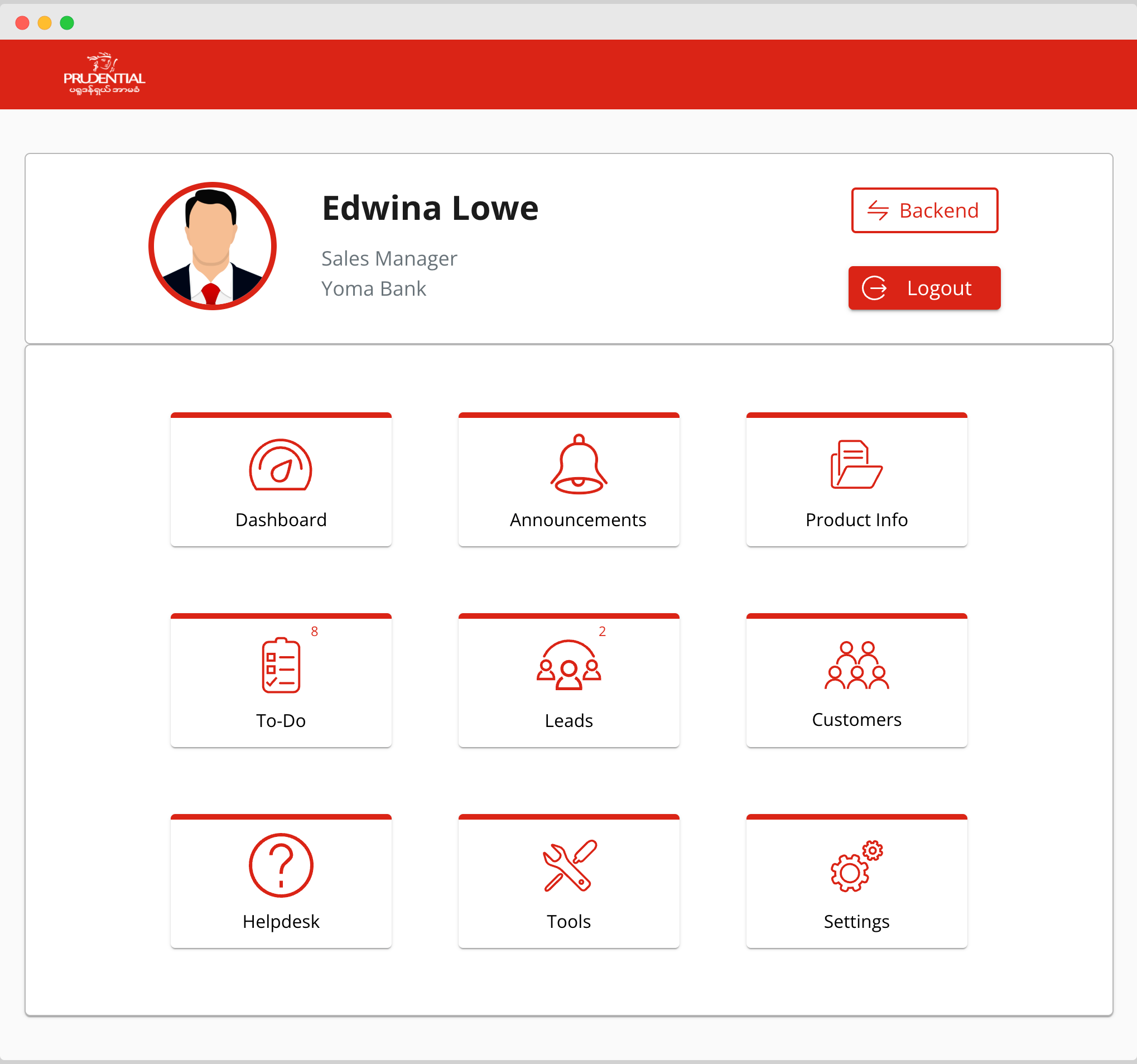Image resolution: width=1137 pixels, height=1064 pixels.
Task: Click Edwina Lowe's profile avatar
Action: [212, 246]
